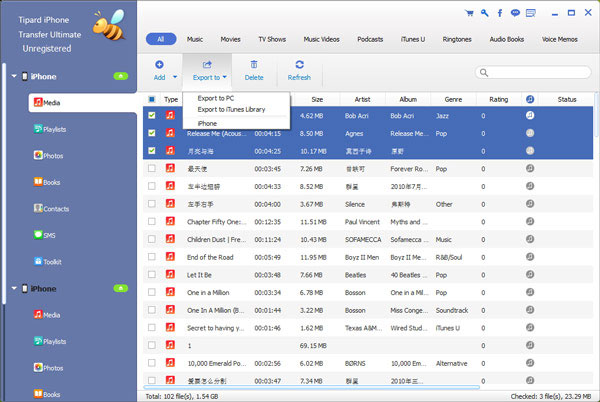This screenshot has width=600, height=402.
Task: Open Playlists under the first iPhone
Action: click(x=50, y=129)
